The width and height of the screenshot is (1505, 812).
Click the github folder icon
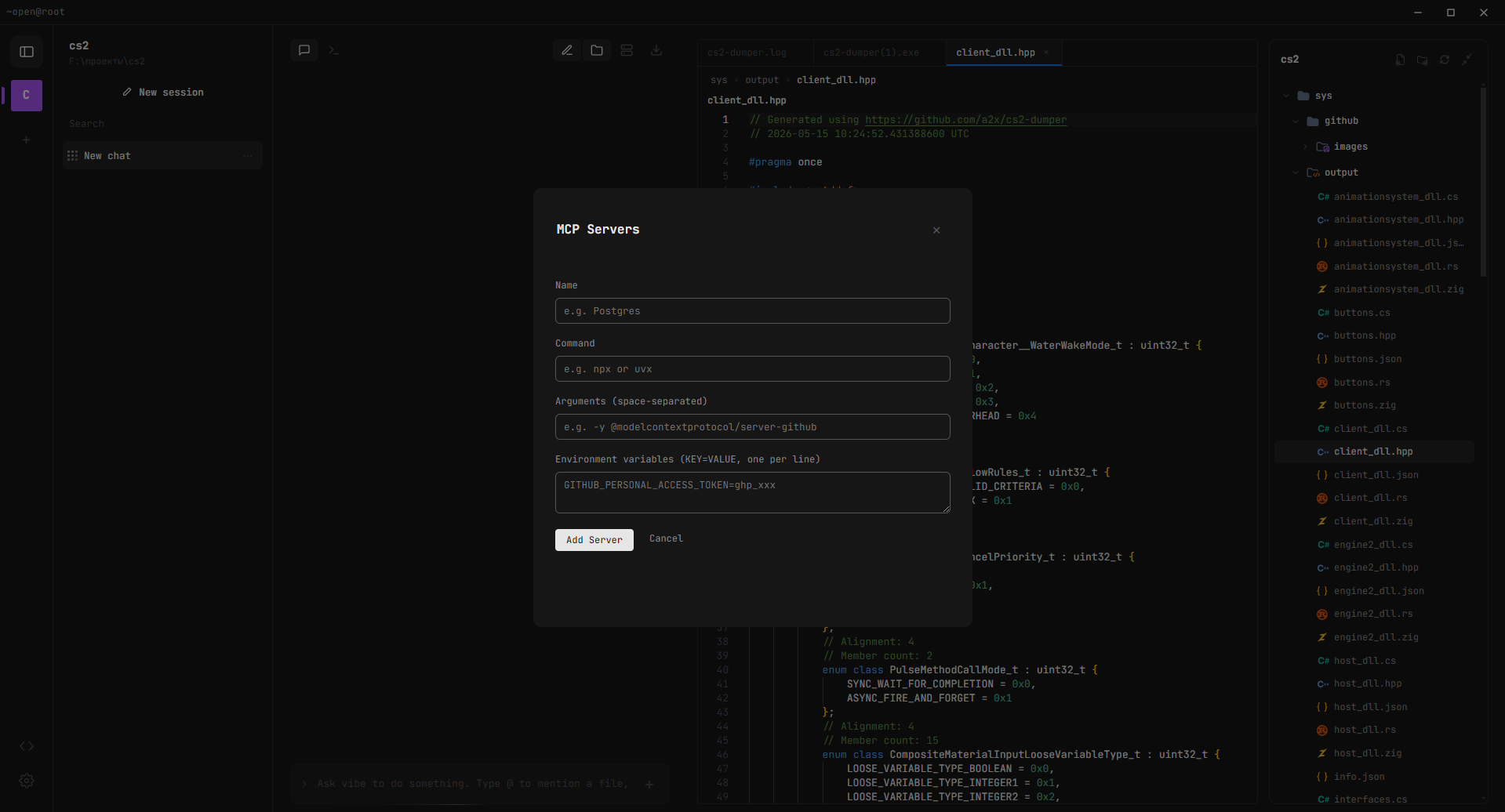(x=1313, y=121)
